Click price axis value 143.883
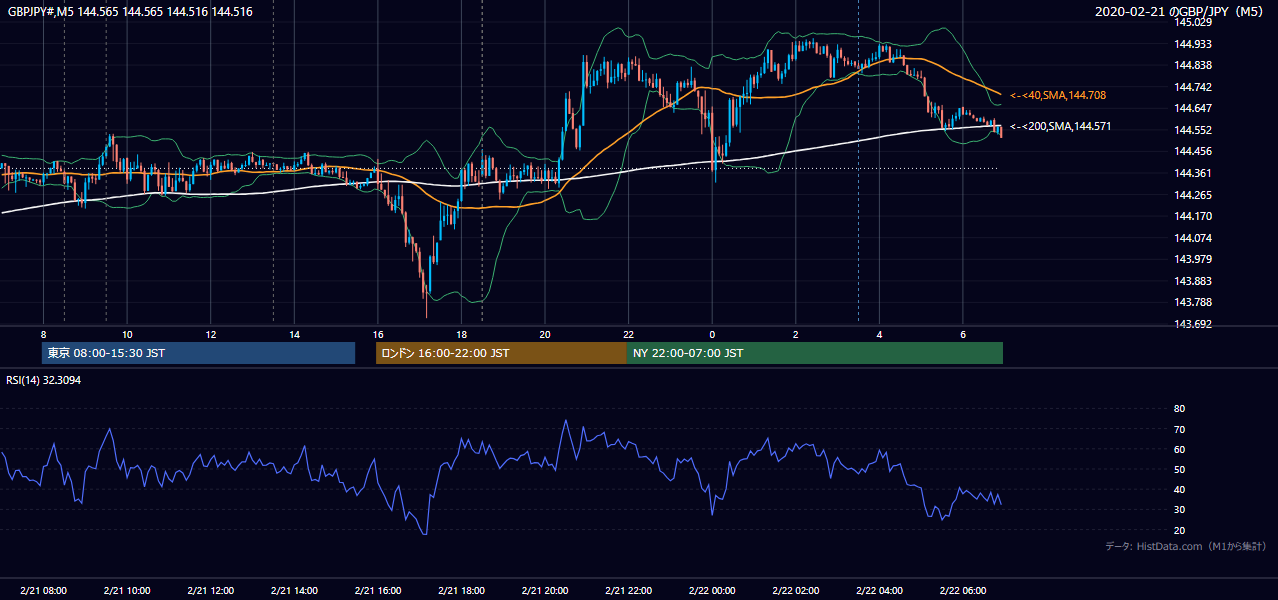 [1193, 281]
